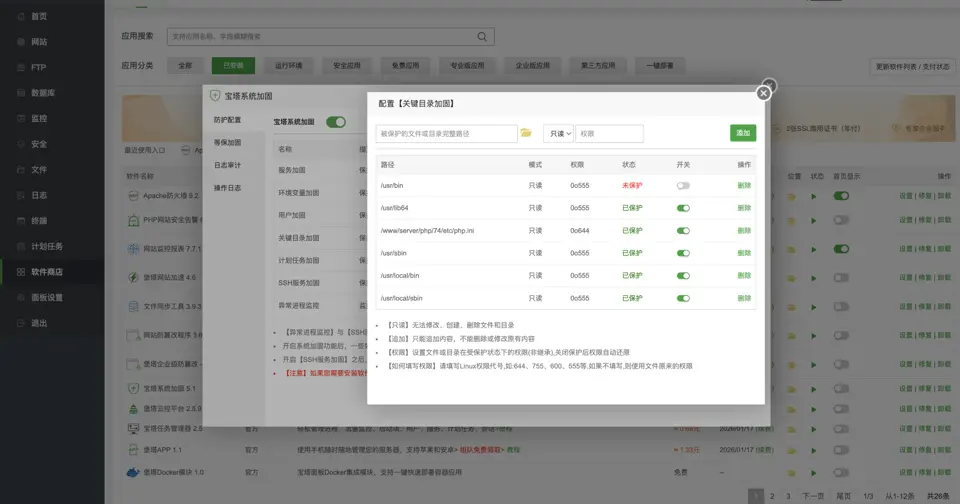Screen dimensions: 960x504
Task: Go to page 2 in pagination
Action: tap(772, 496)
